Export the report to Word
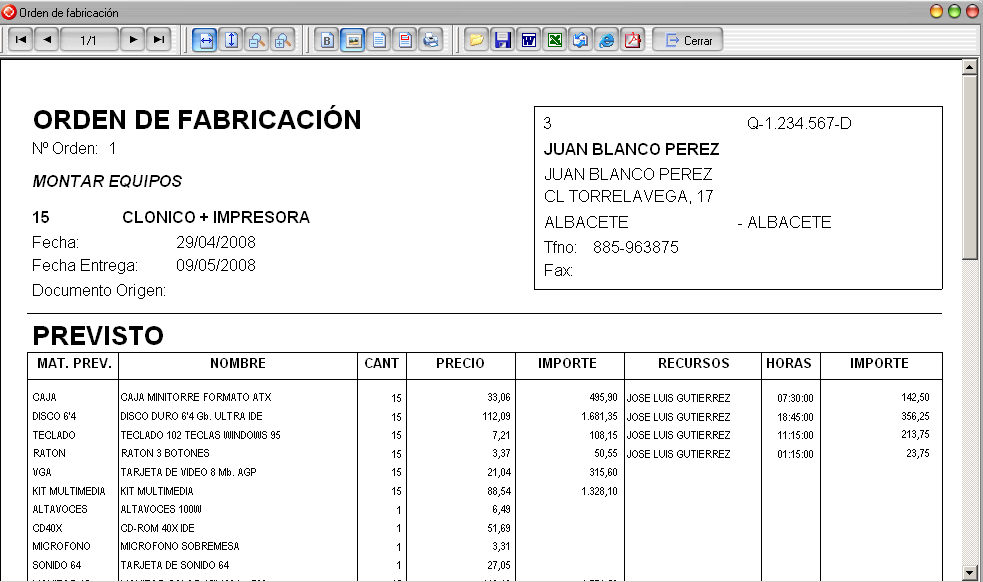 click(529, 41)
